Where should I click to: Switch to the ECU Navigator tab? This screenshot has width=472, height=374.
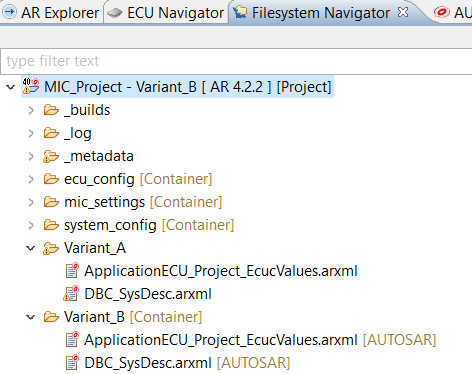coord(166,13)
